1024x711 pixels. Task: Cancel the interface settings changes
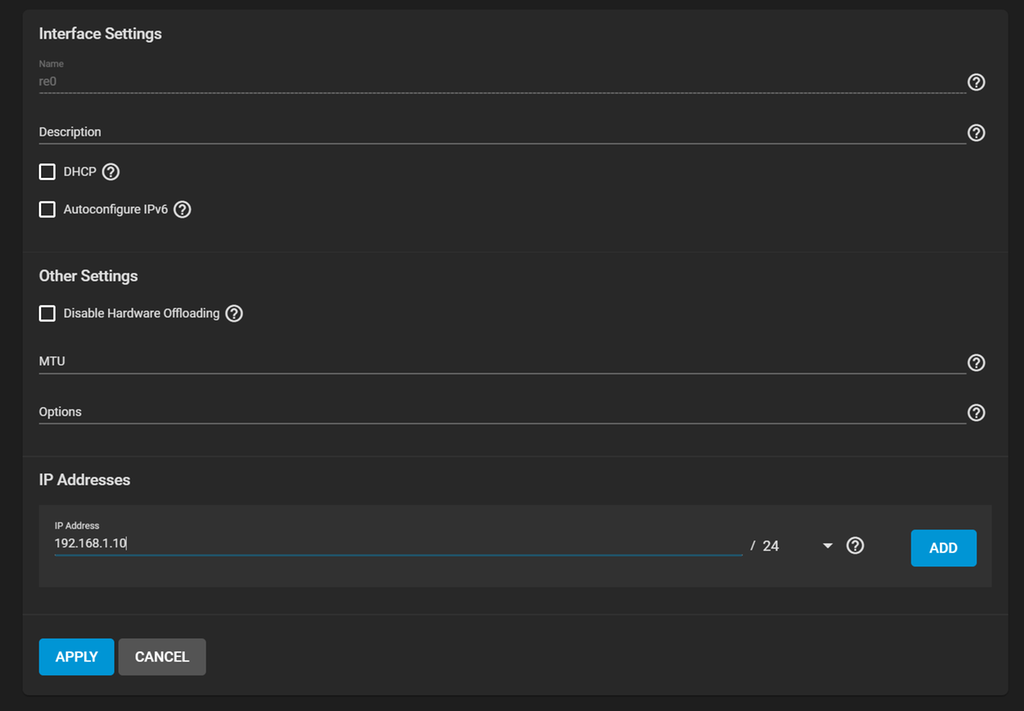[x=162, y=657]
